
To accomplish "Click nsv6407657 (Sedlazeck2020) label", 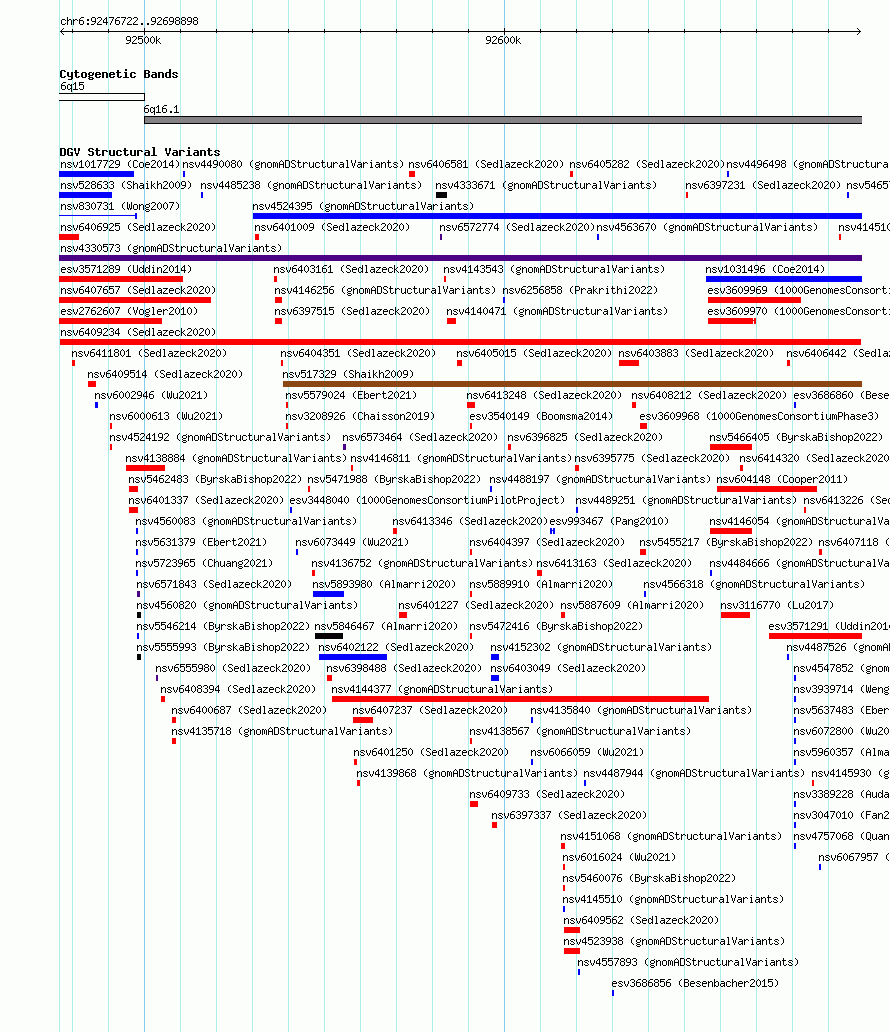I will click(x=138, y=290).
